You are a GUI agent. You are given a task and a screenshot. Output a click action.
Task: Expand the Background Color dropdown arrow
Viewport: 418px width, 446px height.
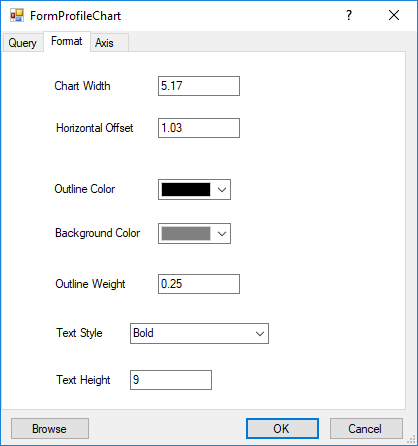coord(222,234)
